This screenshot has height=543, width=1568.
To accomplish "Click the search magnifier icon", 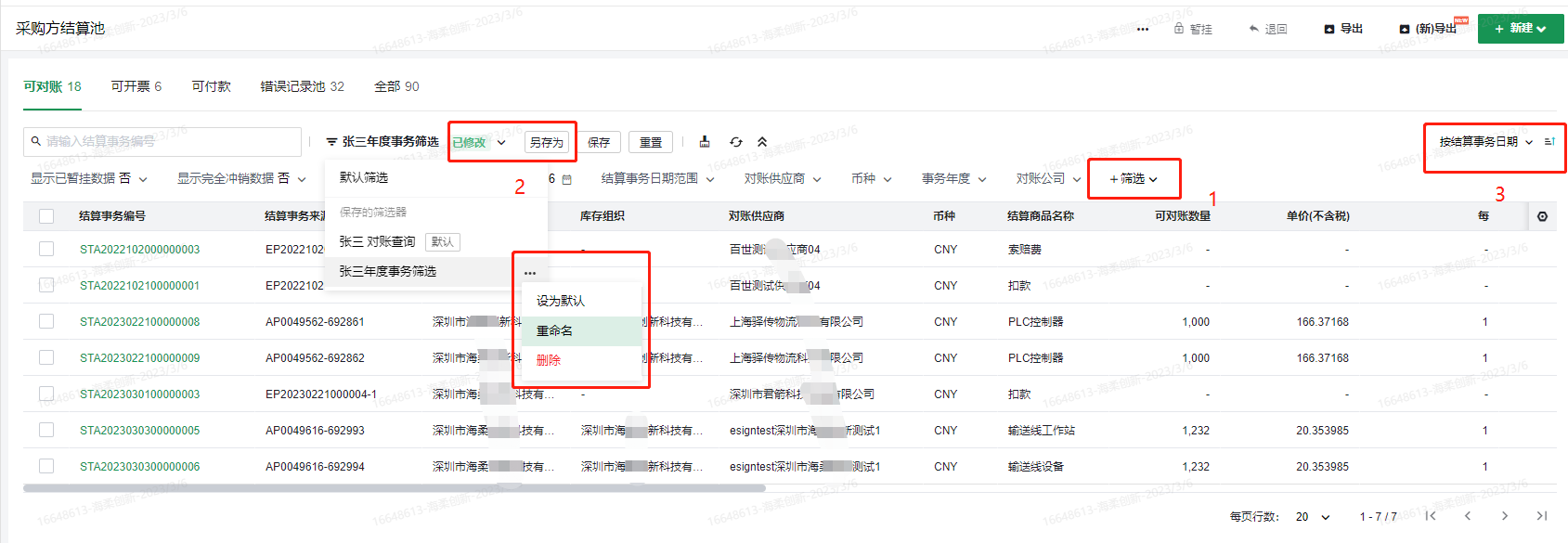I will pyautogui.click(x=36, y=141).
